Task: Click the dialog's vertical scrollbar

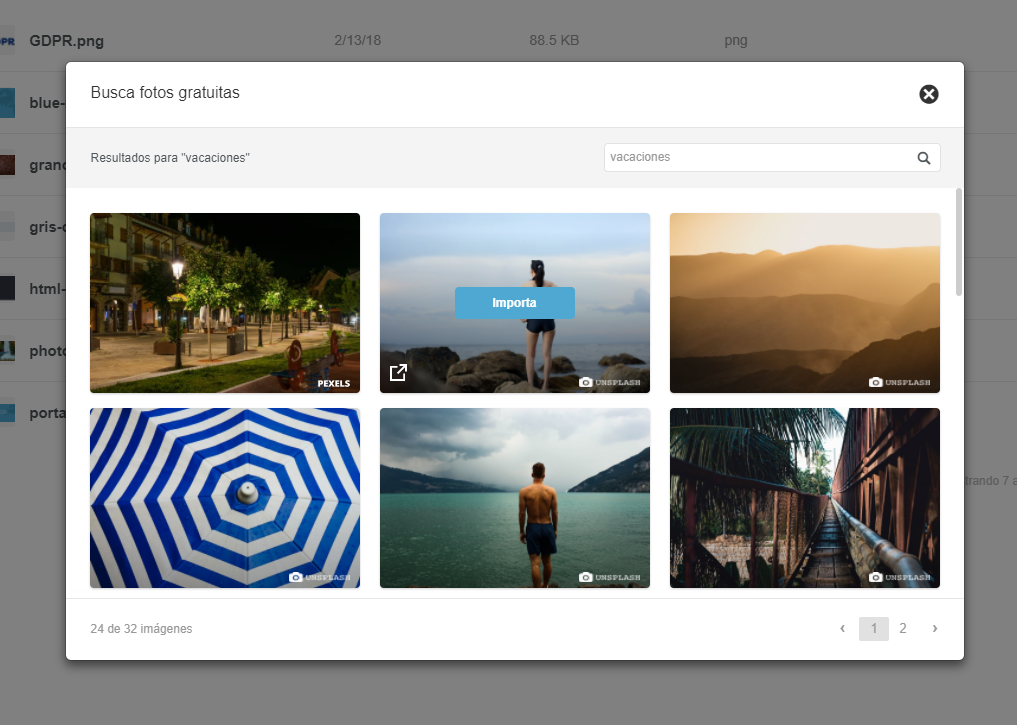Action: pyautogui.click(x=959, y=242)
